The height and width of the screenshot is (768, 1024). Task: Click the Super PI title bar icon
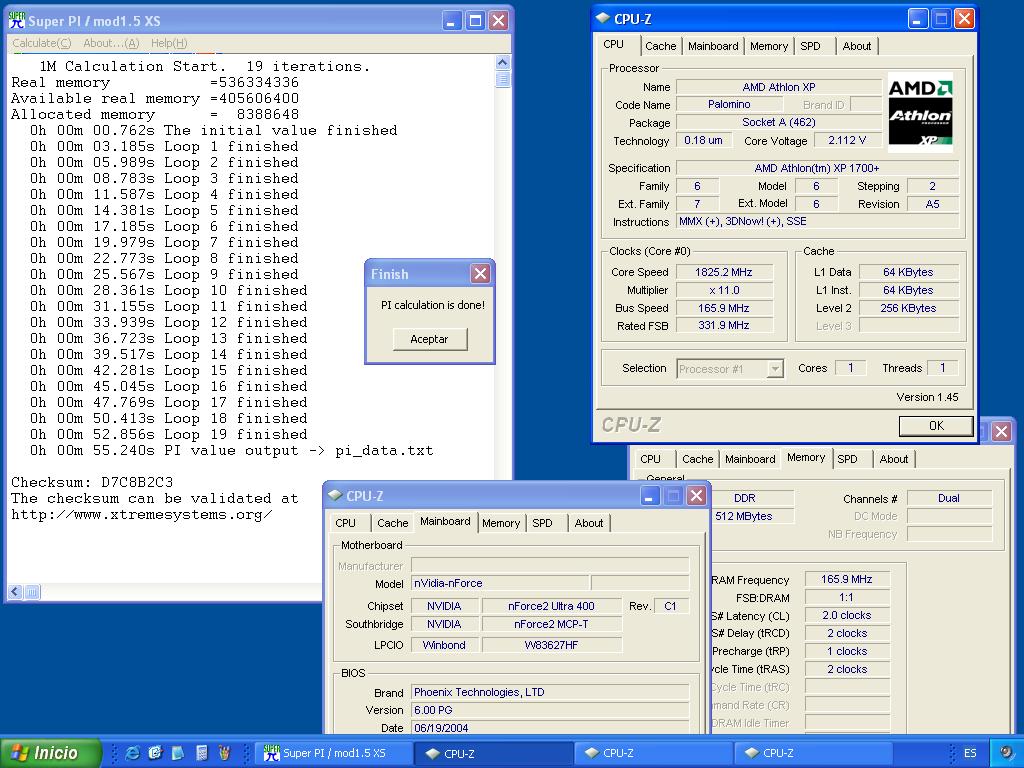point(16,20)
